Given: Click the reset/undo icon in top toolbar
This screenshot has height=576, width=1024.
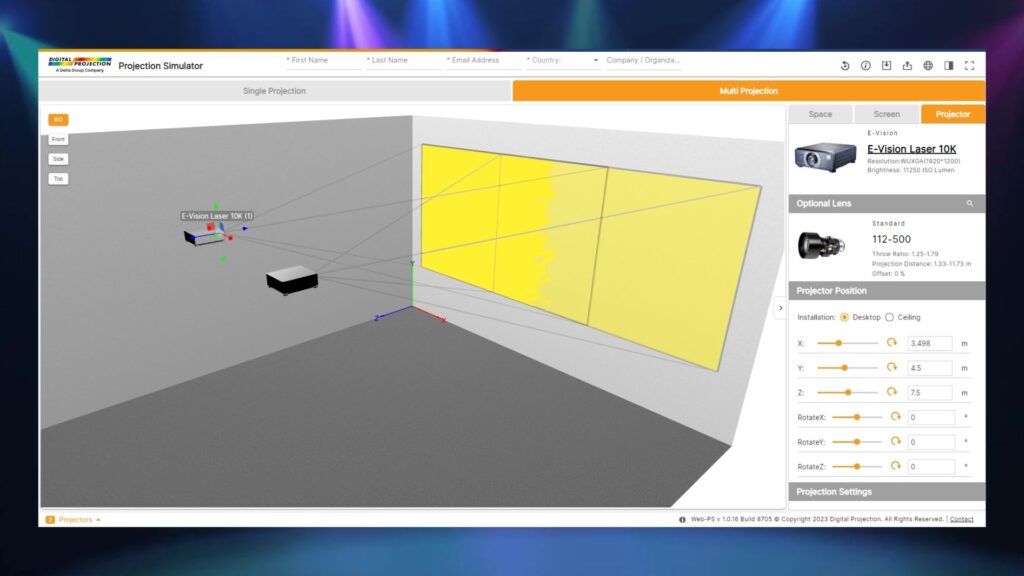Looking at the screenshot, I should 845,66.
